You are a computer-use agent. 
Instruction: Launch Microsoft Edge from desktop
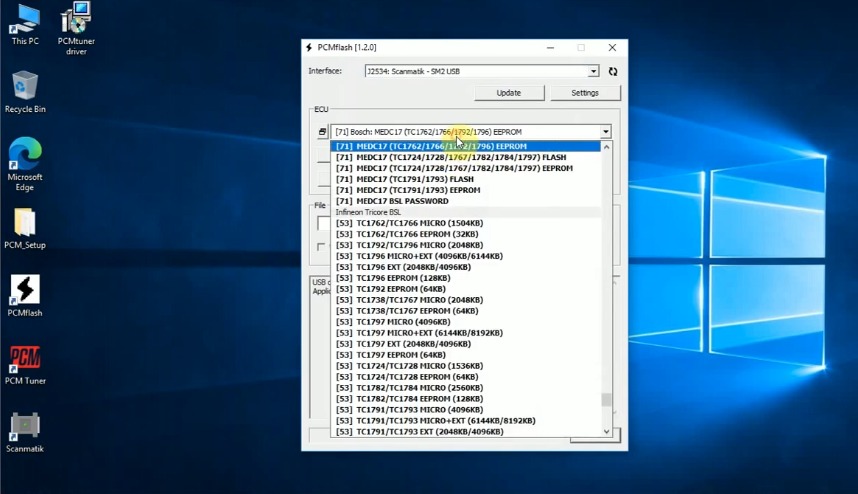(x=25, y=164)
